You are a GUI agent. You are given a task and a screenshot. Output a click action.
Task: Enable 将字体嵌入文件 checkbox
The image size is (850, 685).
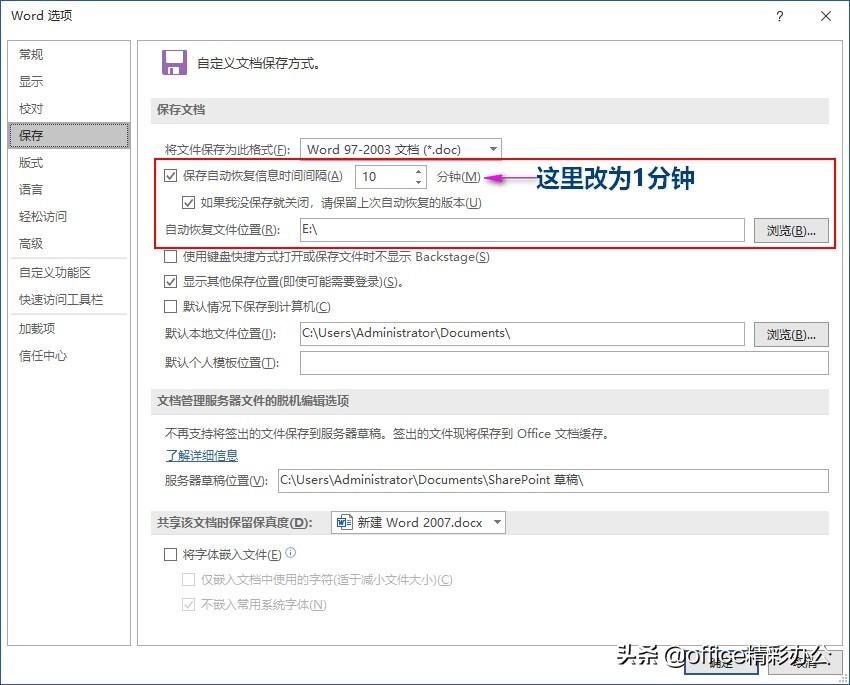pos(170,554)
